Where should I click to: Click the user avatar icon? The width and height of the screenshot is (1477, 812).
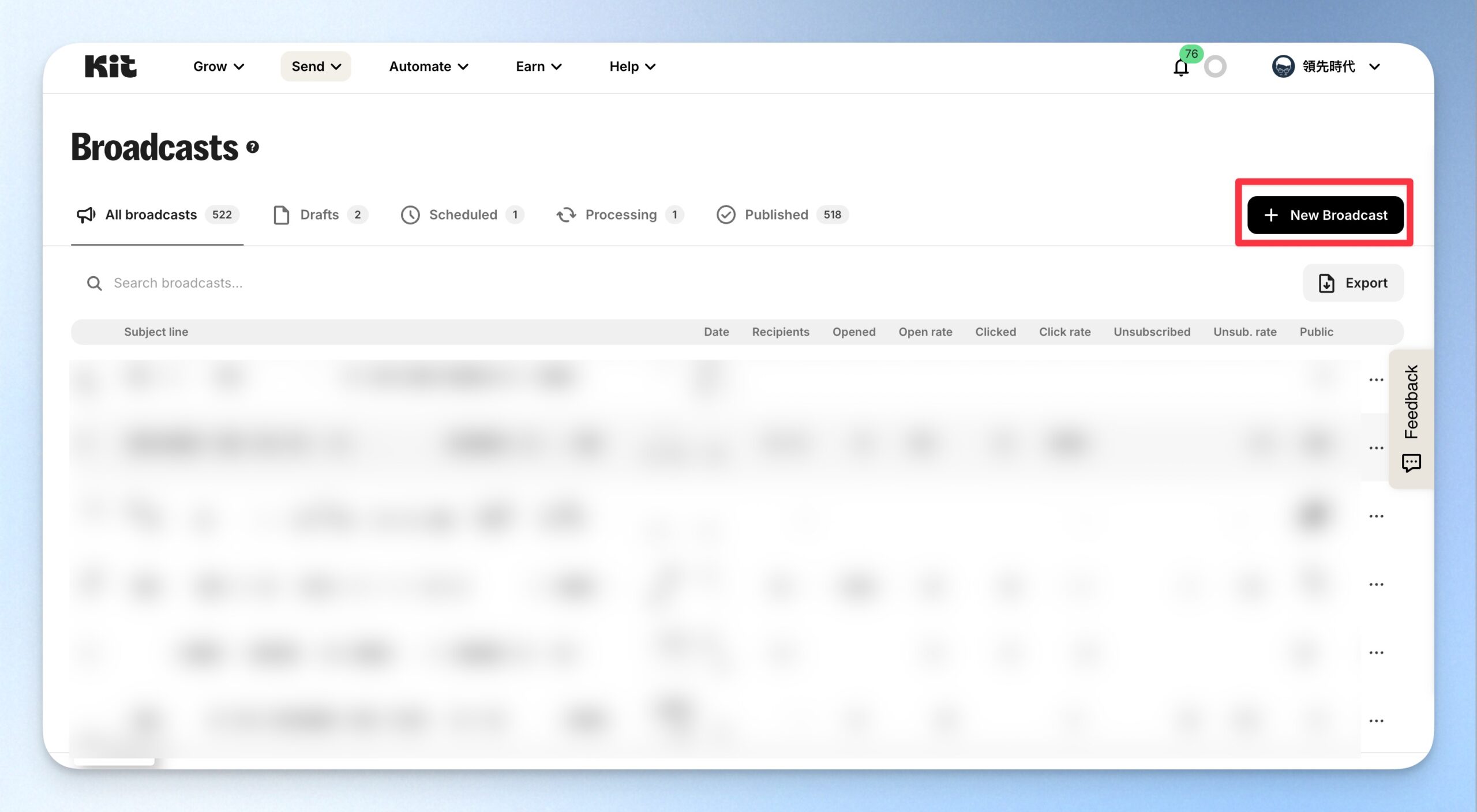coord(1283,66)
